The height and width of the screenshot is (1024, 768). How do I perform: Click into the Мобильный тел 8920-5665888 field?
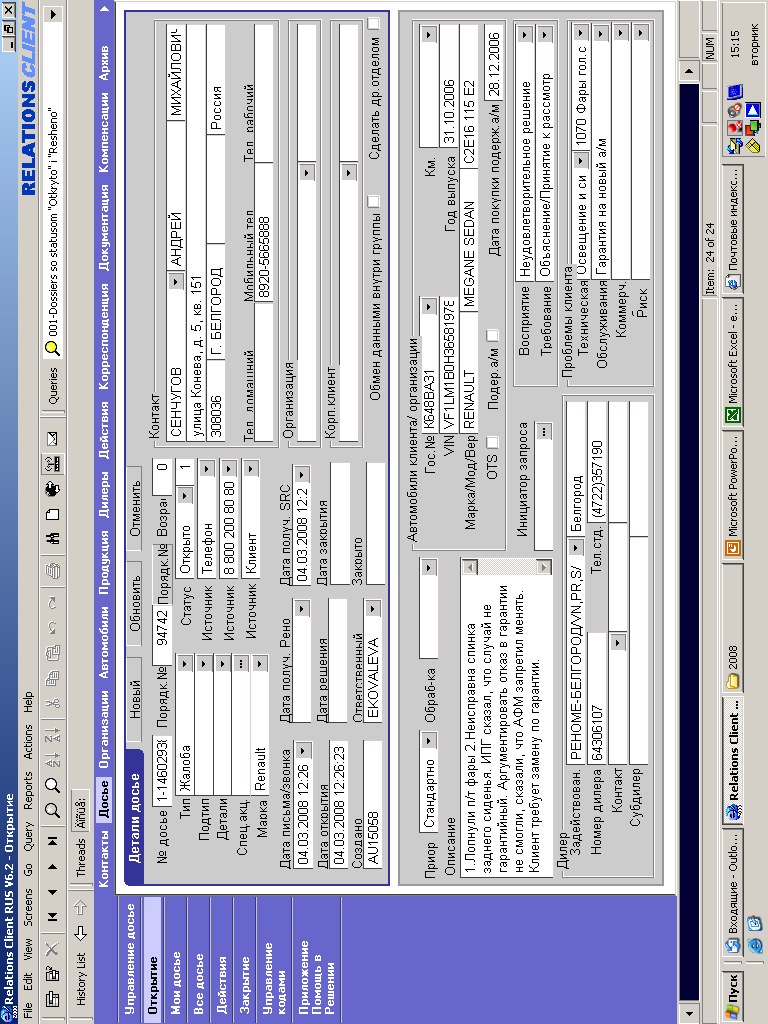pyautogui.click(x=264, y=231)
